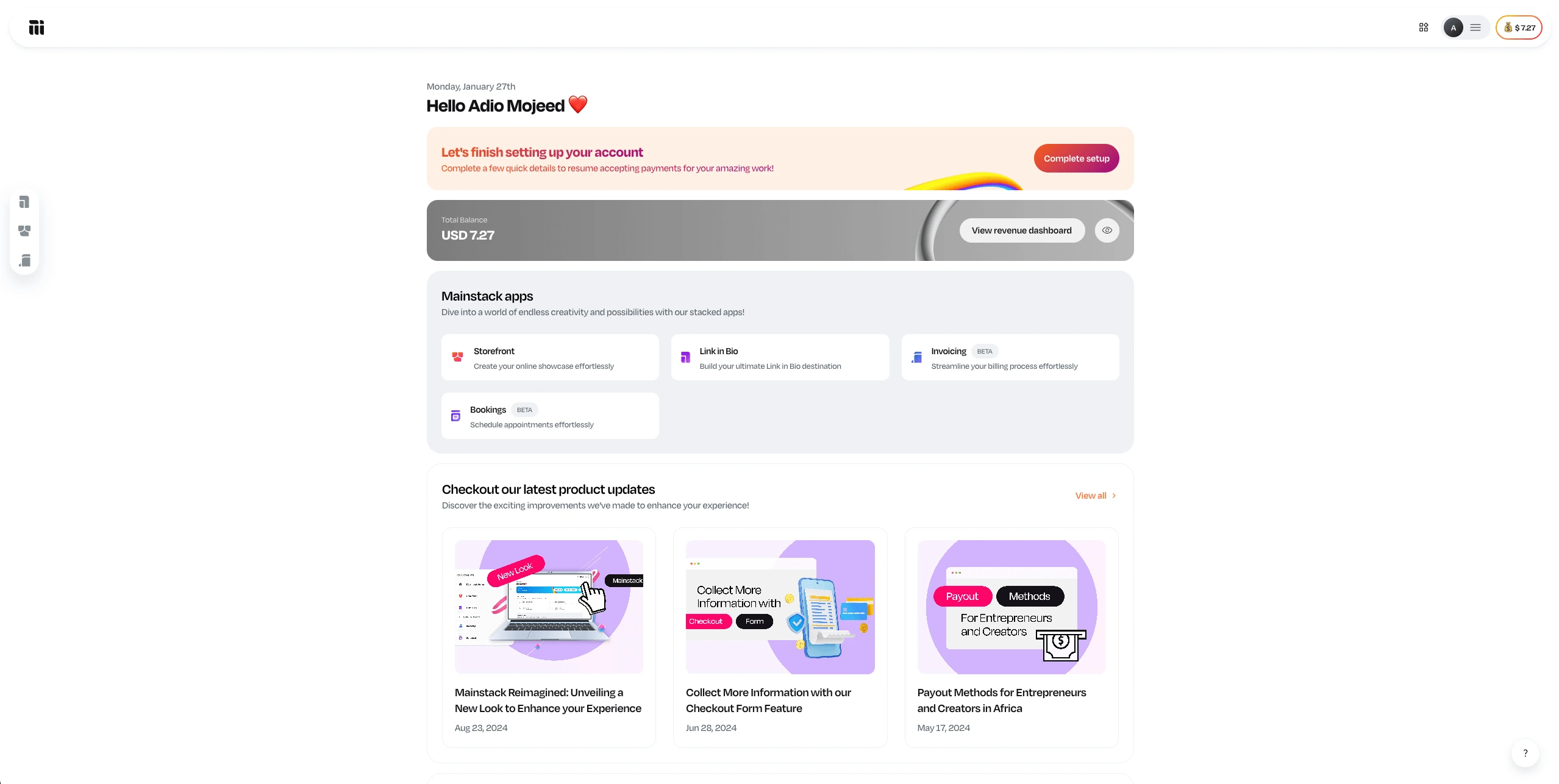
Task: Click the Link in Bio app icon
Action: click(686, 357)
